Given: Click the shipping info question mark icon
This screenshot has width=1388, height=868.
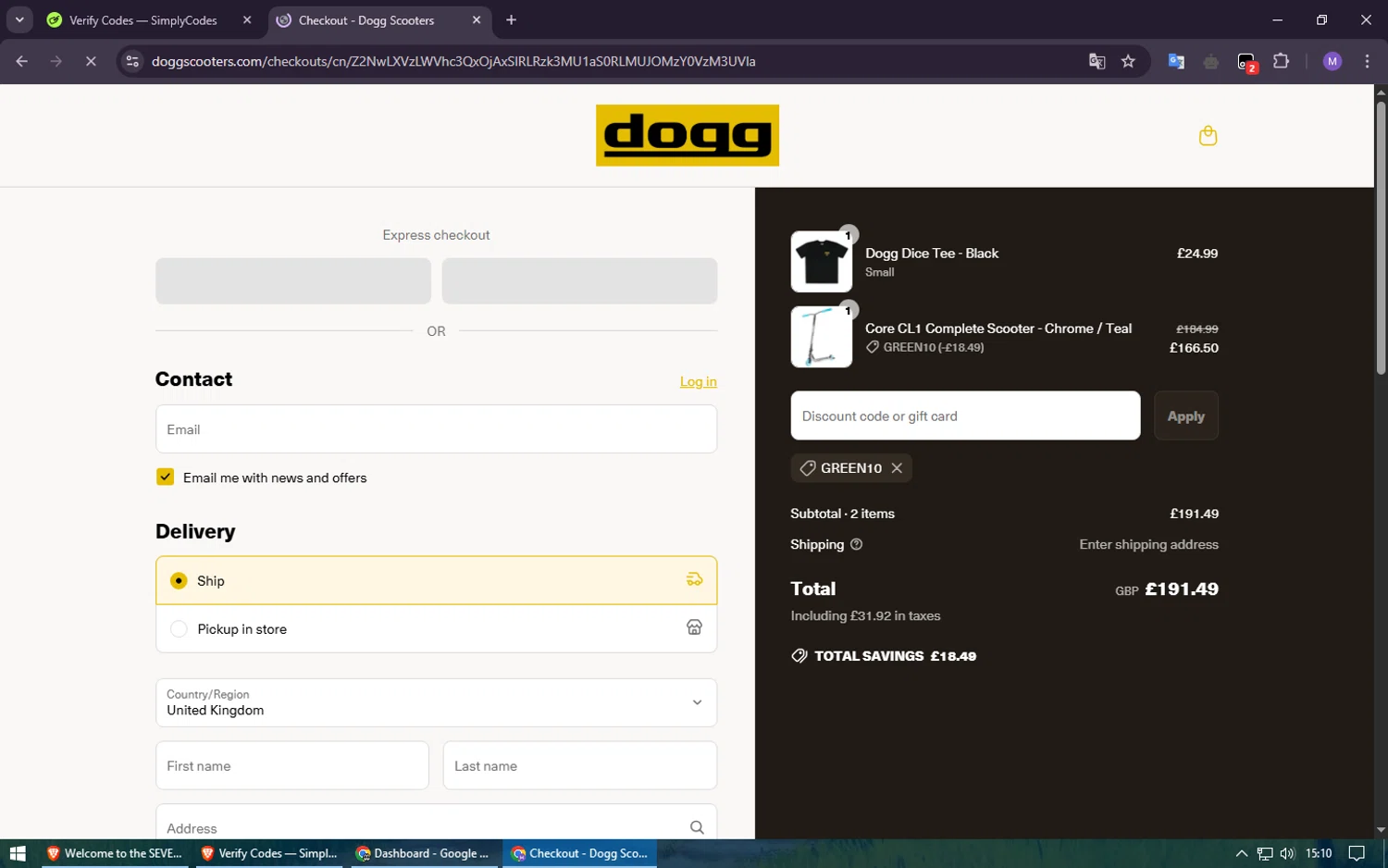Looking at the screenshot, I should pos(856,544).
